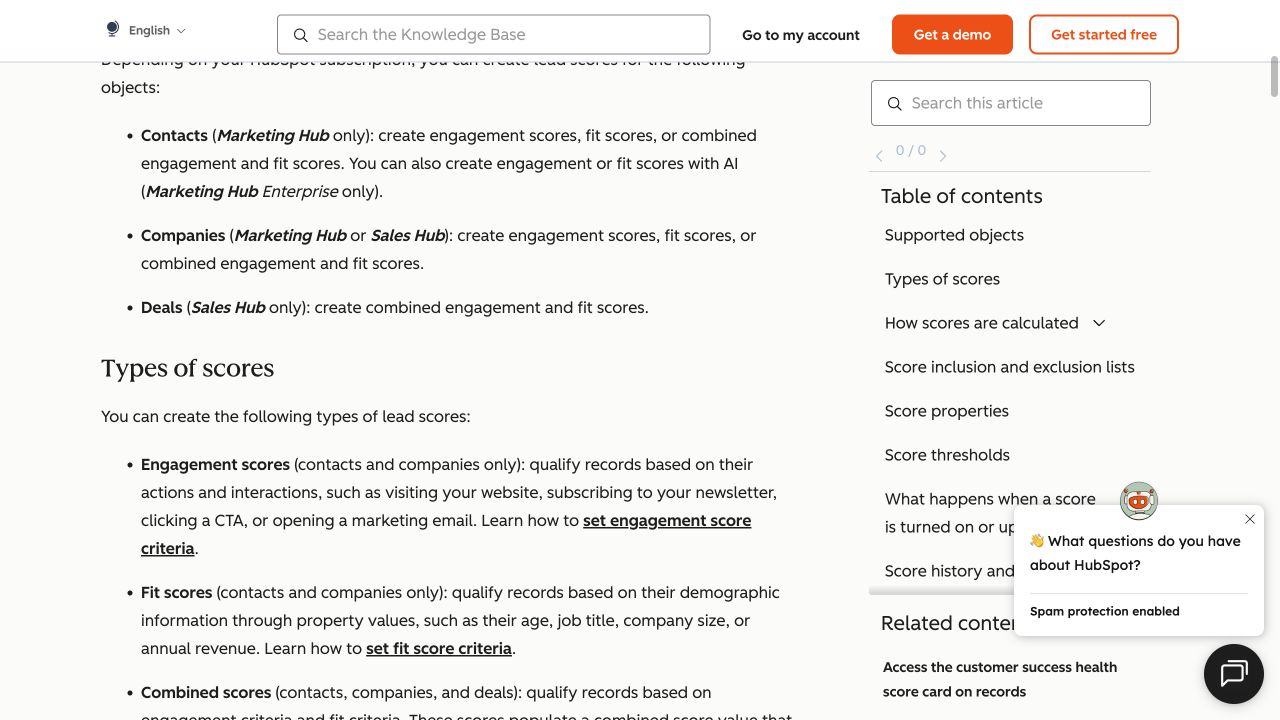Open the English language selector
This screenshot has width=1280, height=720.
point(146,31)
